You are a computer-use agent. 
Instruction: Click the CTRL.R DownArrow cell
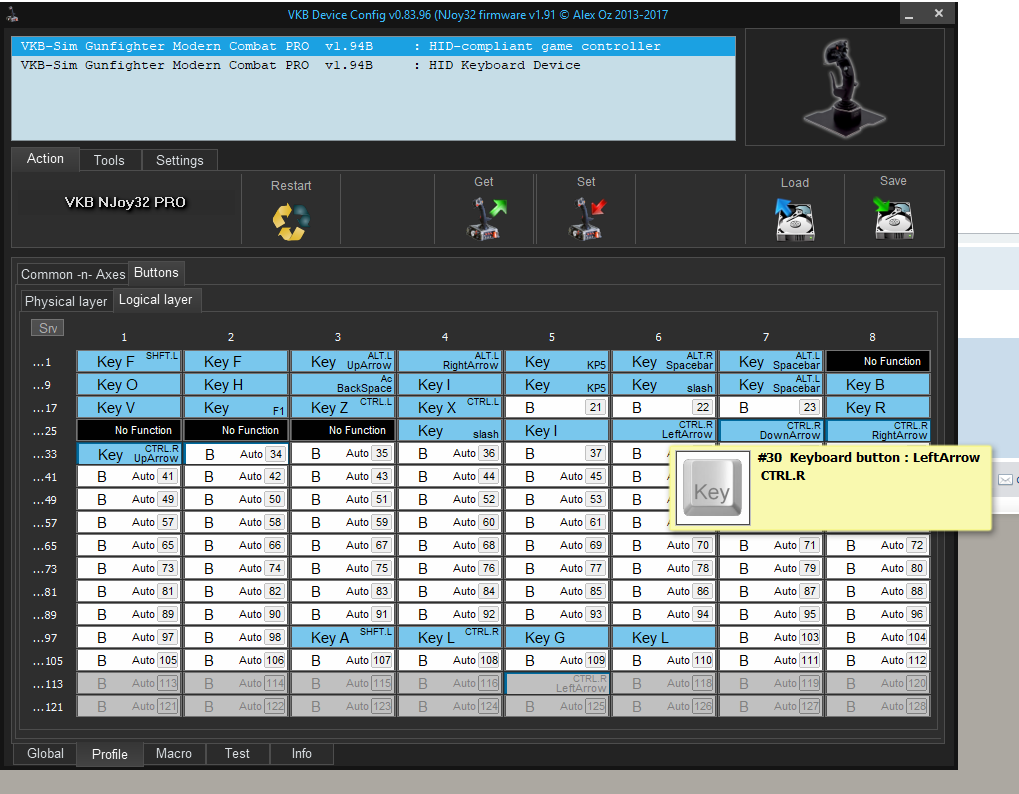tap(771, 430)
